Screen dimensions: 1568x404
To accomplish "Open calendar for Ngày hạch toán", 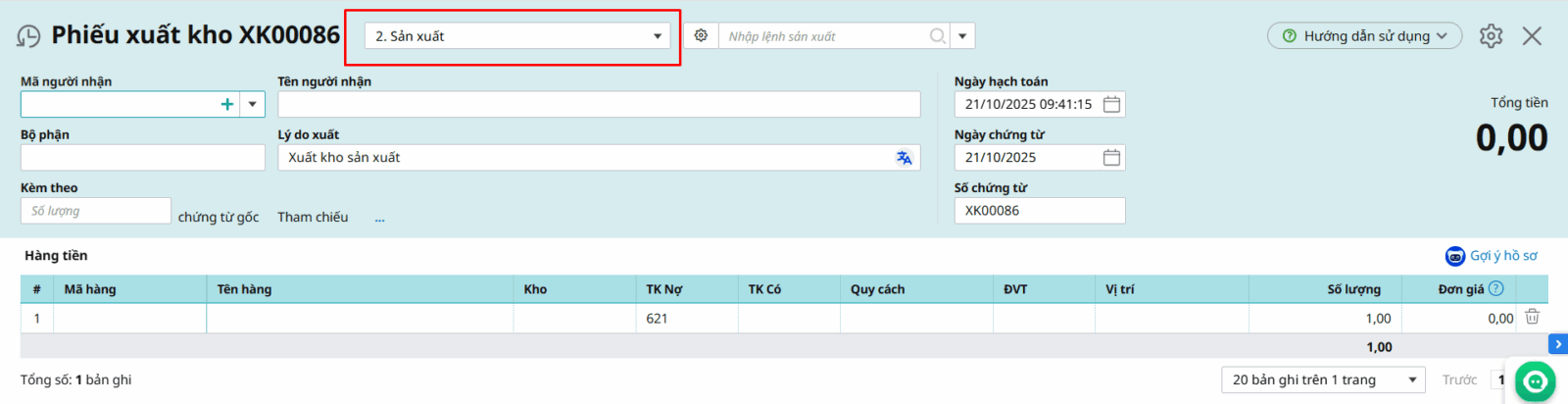I will click(1111, 104).
